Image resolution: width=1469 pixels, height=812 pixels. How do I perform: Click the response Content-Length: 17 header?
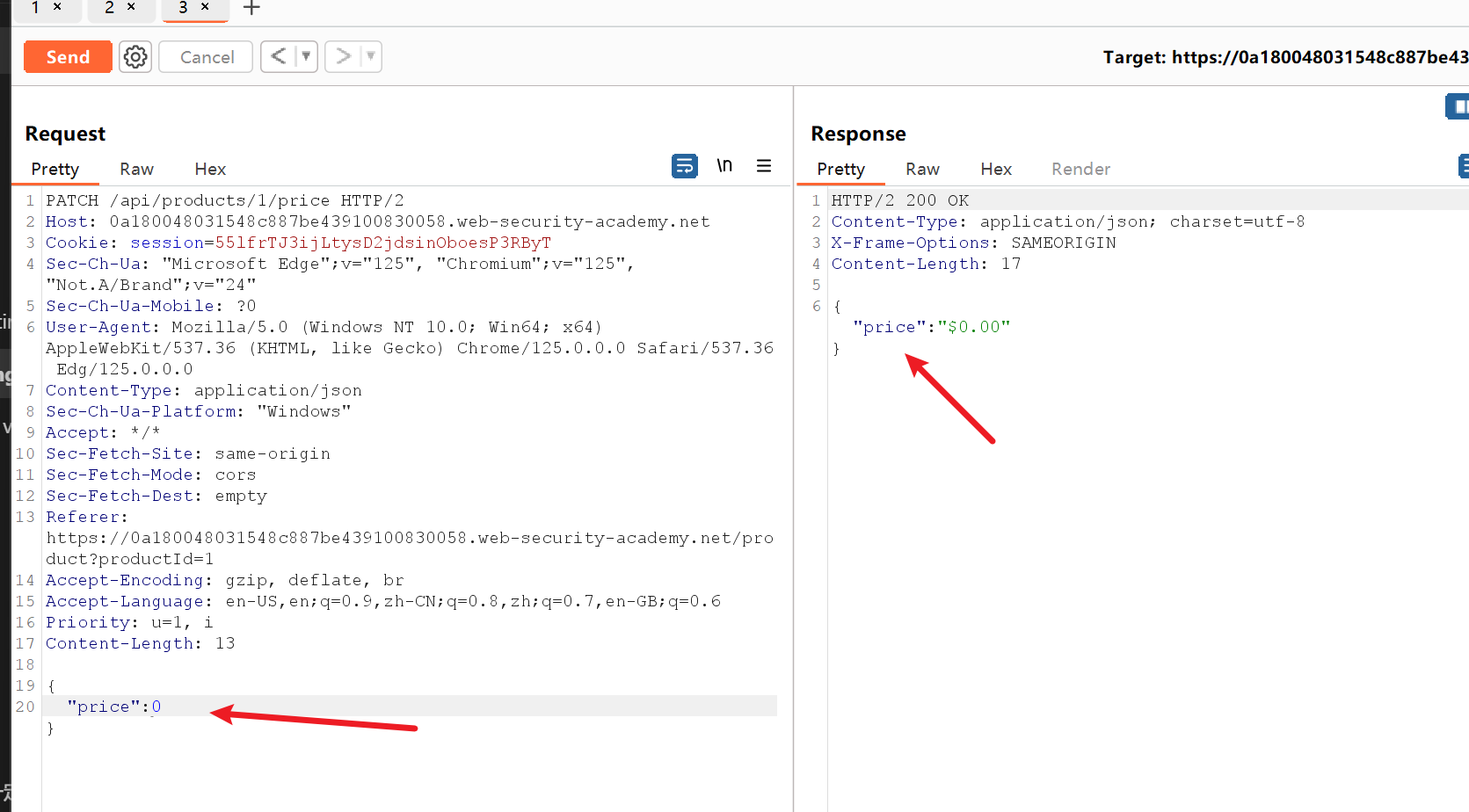click(927, 264)
